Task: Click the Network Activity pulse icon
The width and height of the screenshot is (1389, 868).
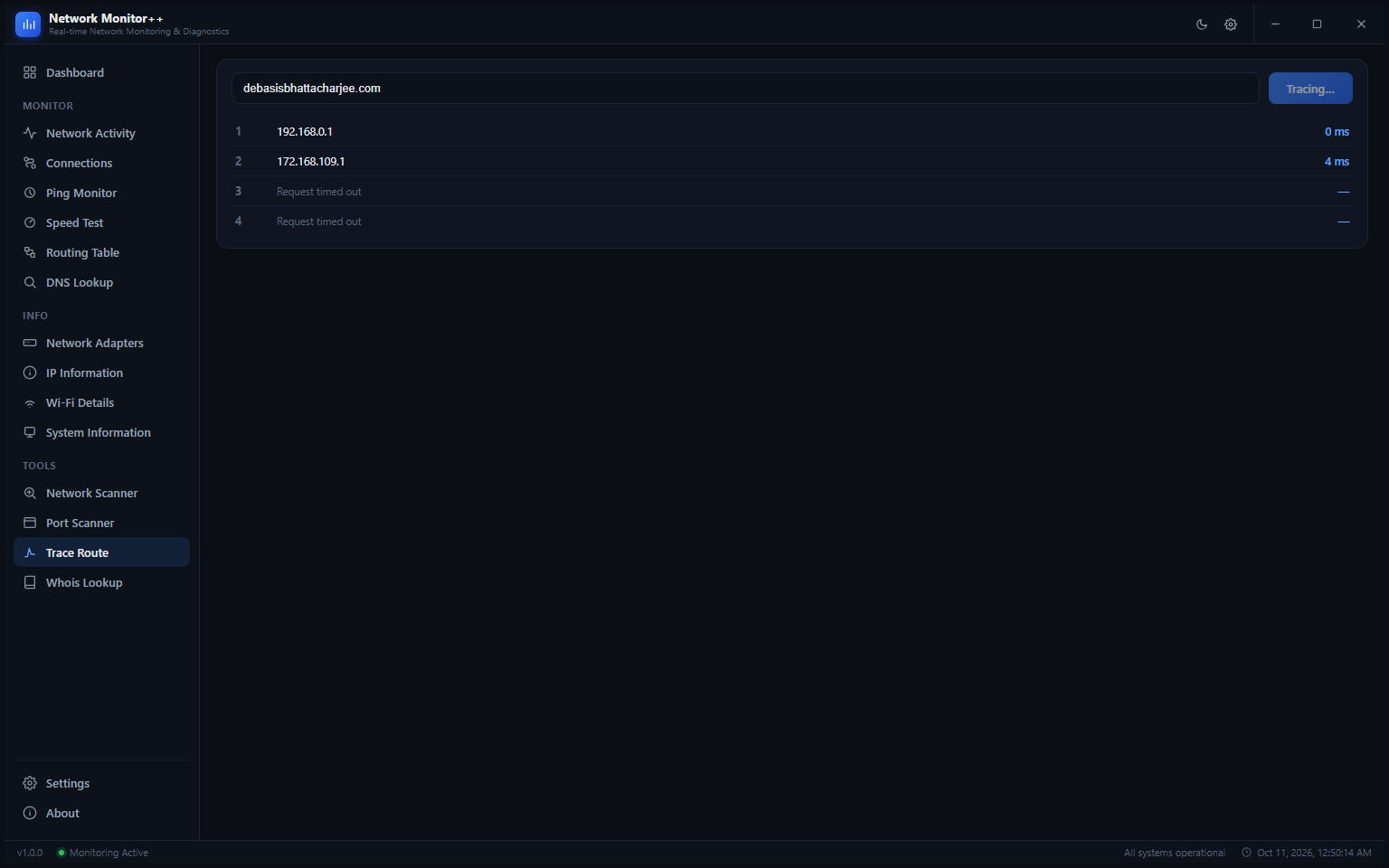Action: coord(30,133)
